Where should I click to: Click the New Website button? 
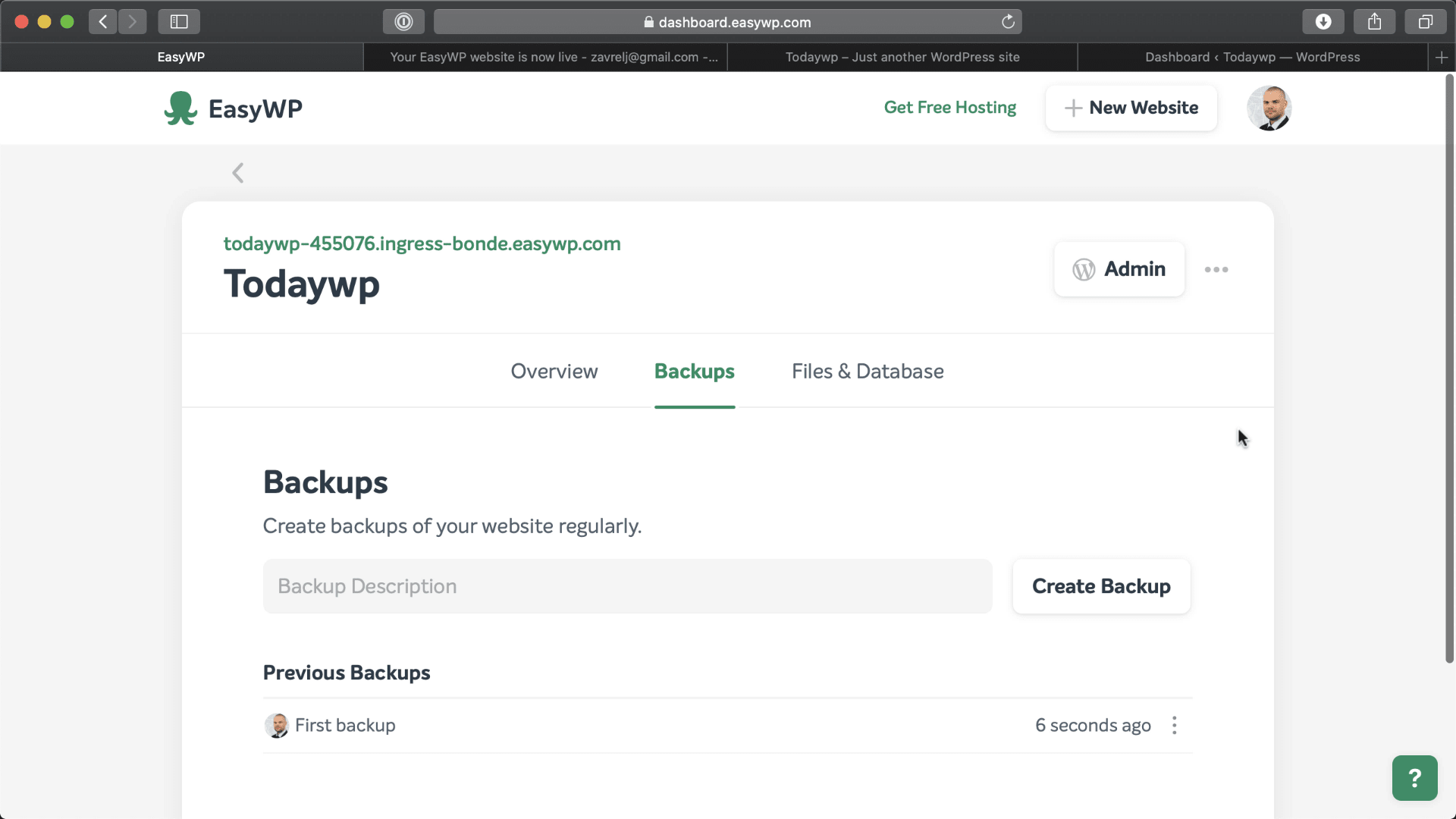pos(1131,108)
